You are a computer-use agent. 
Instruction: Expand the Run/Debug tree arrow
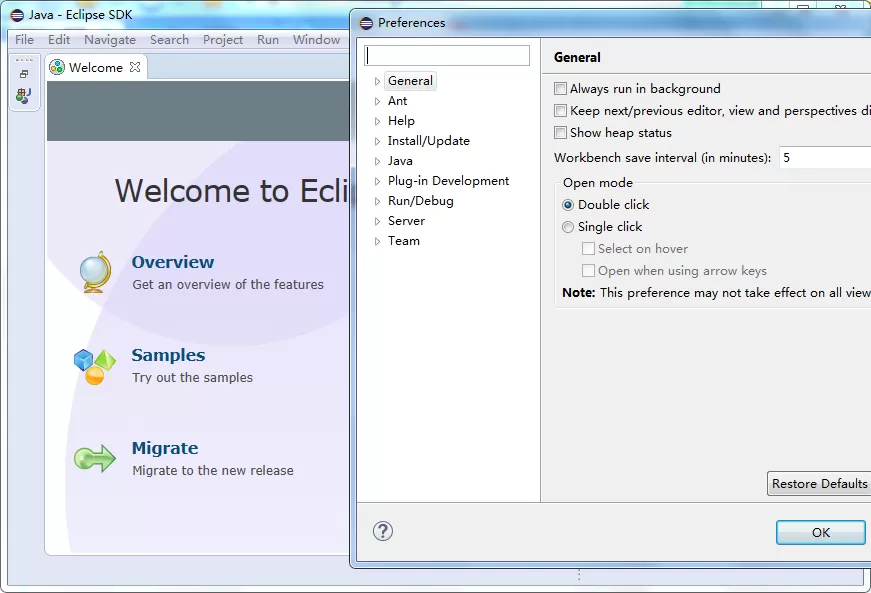(377, 202)
